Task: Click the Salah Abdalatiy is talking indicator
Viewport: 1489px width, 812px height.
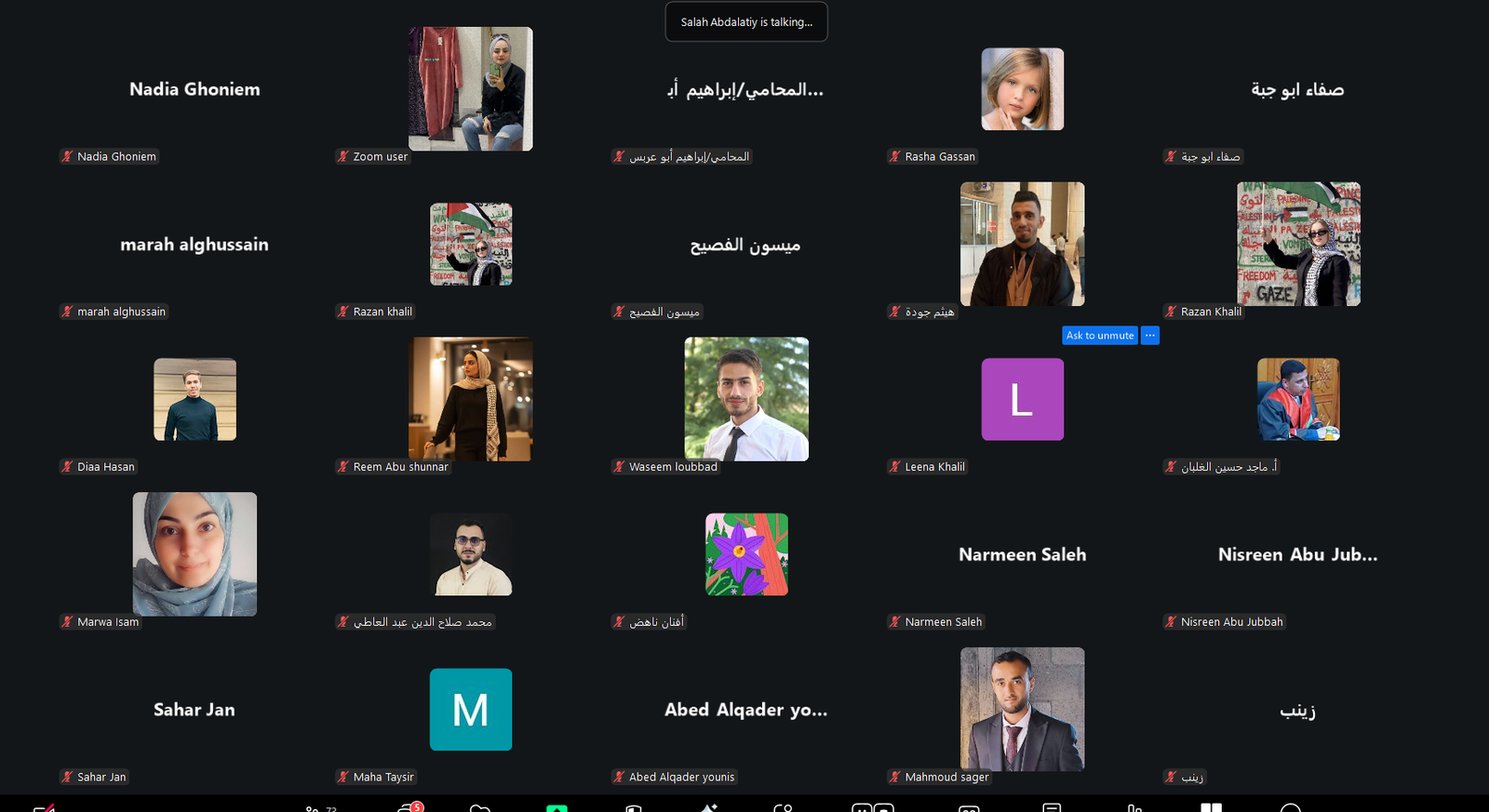Action: tap(746, 21)
